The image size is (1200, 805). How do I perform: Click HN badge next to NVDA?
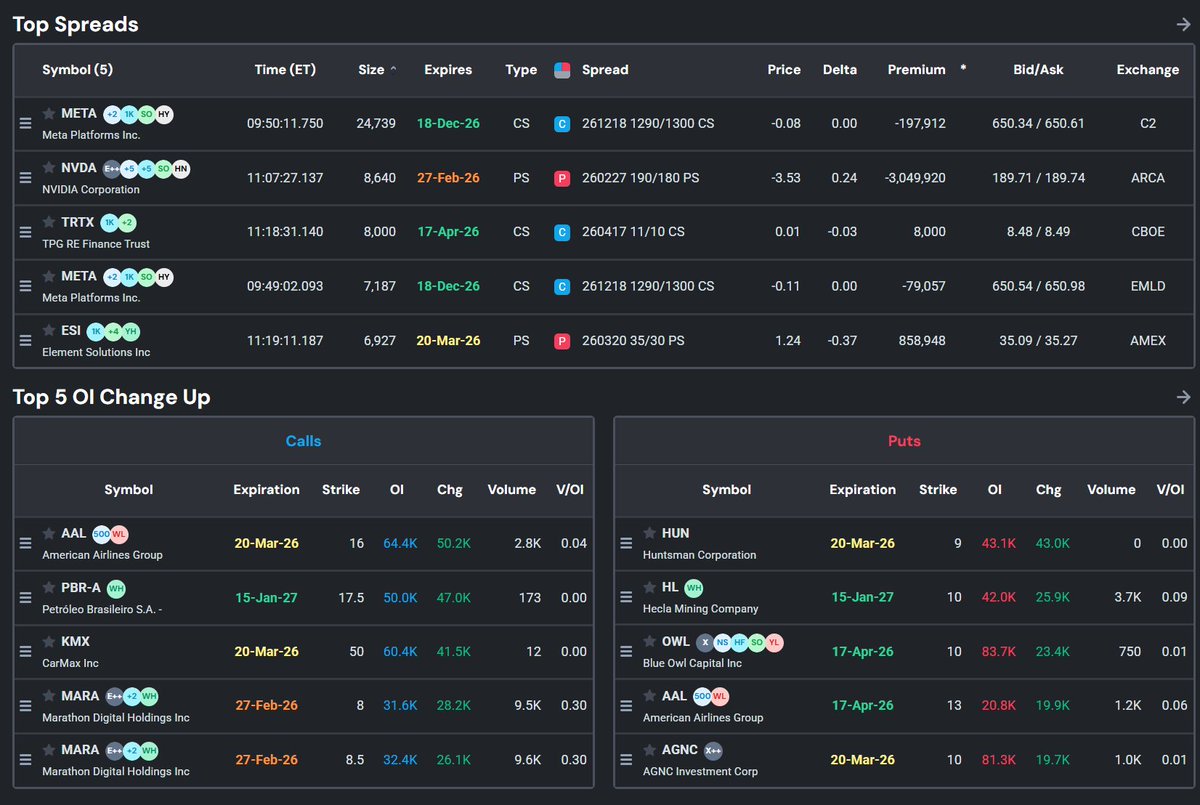(180, 168)
